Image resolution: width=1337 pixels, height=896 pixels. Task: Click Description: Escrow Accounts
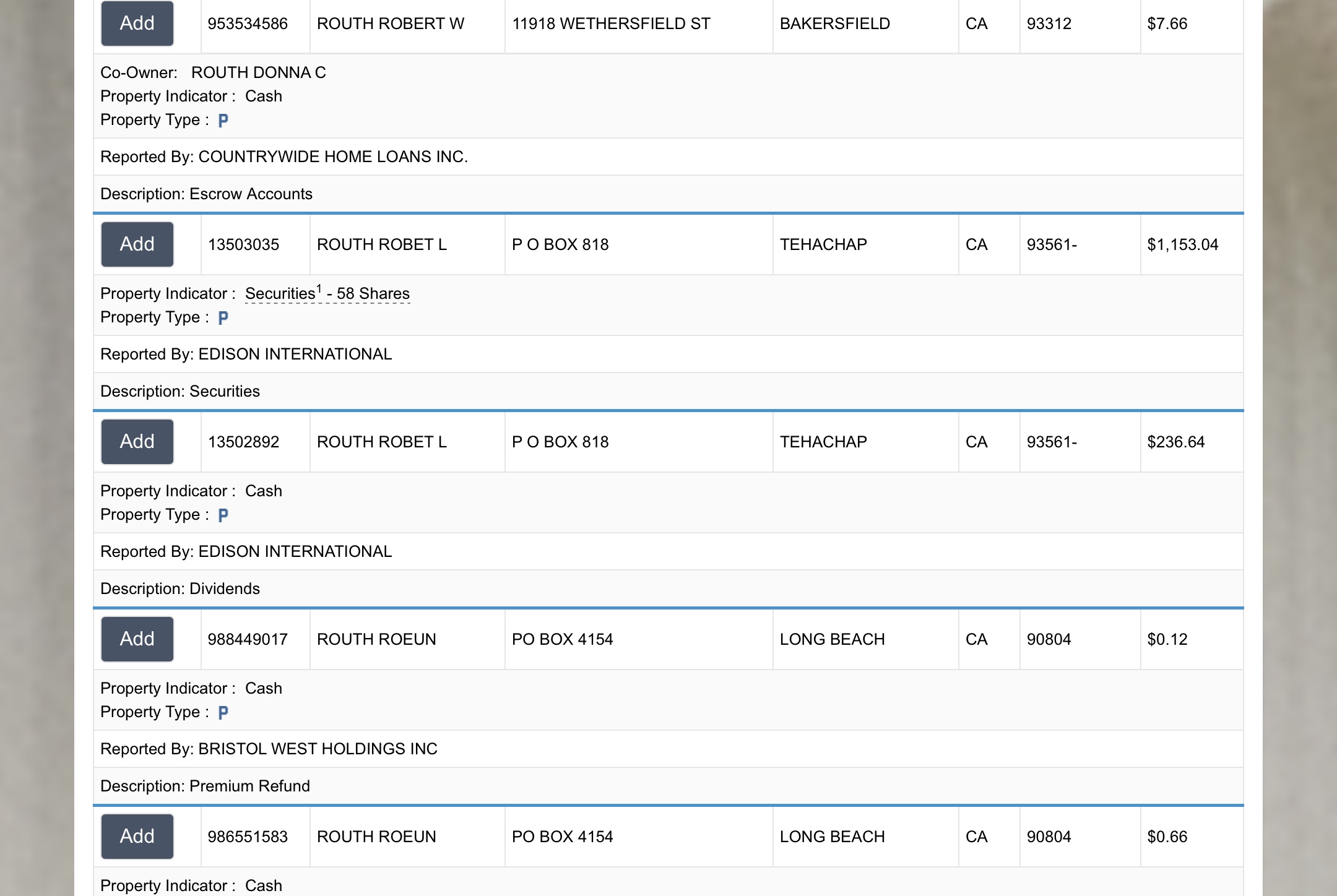(206, 194)
